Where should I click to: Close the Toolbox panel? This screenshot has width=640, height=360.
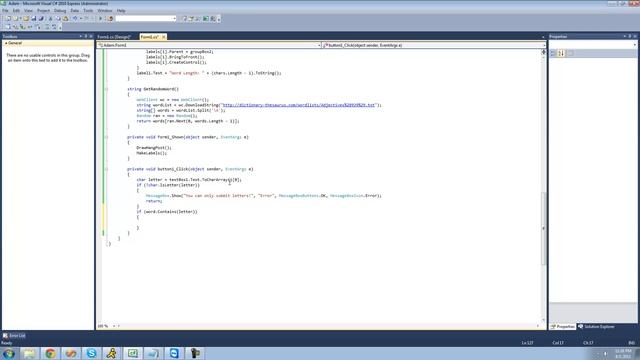tap(91, 36)
